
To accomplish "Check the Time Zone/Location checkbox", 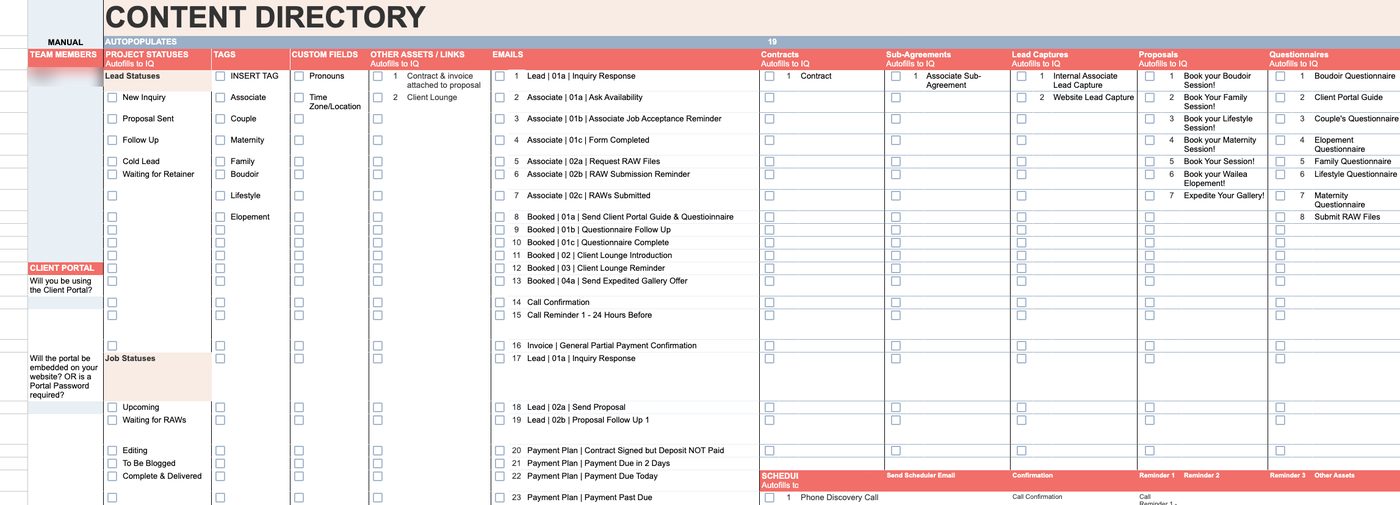I will coord(298,98).
